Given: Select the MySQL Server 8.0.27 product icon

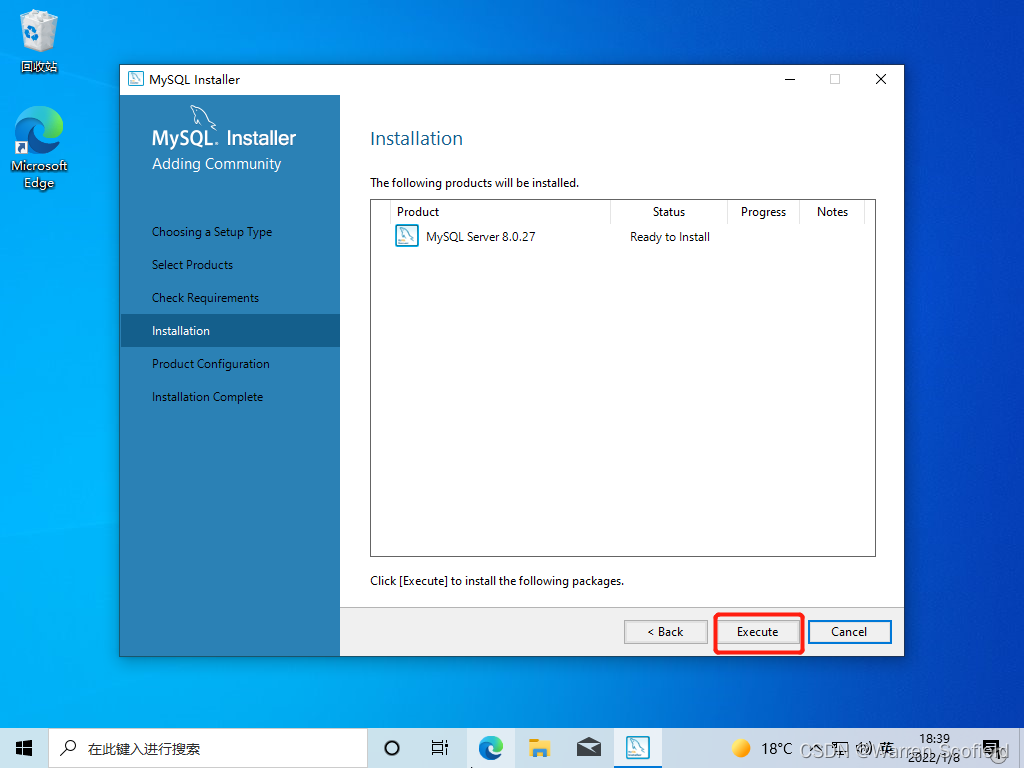Looking at the screenshot, I should tap(406, 236).
